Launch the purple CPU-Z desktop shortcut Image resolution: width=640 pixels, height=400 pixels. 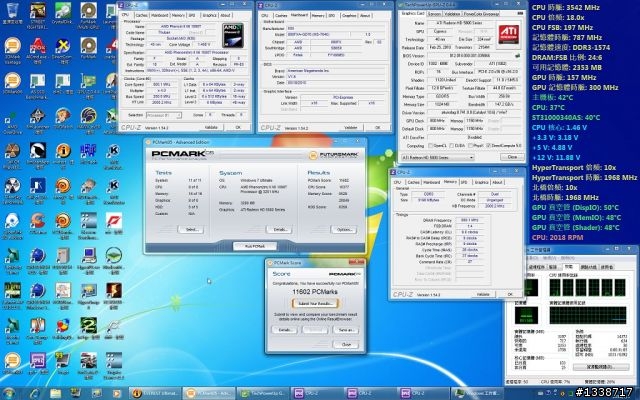(x=38, y=363)
